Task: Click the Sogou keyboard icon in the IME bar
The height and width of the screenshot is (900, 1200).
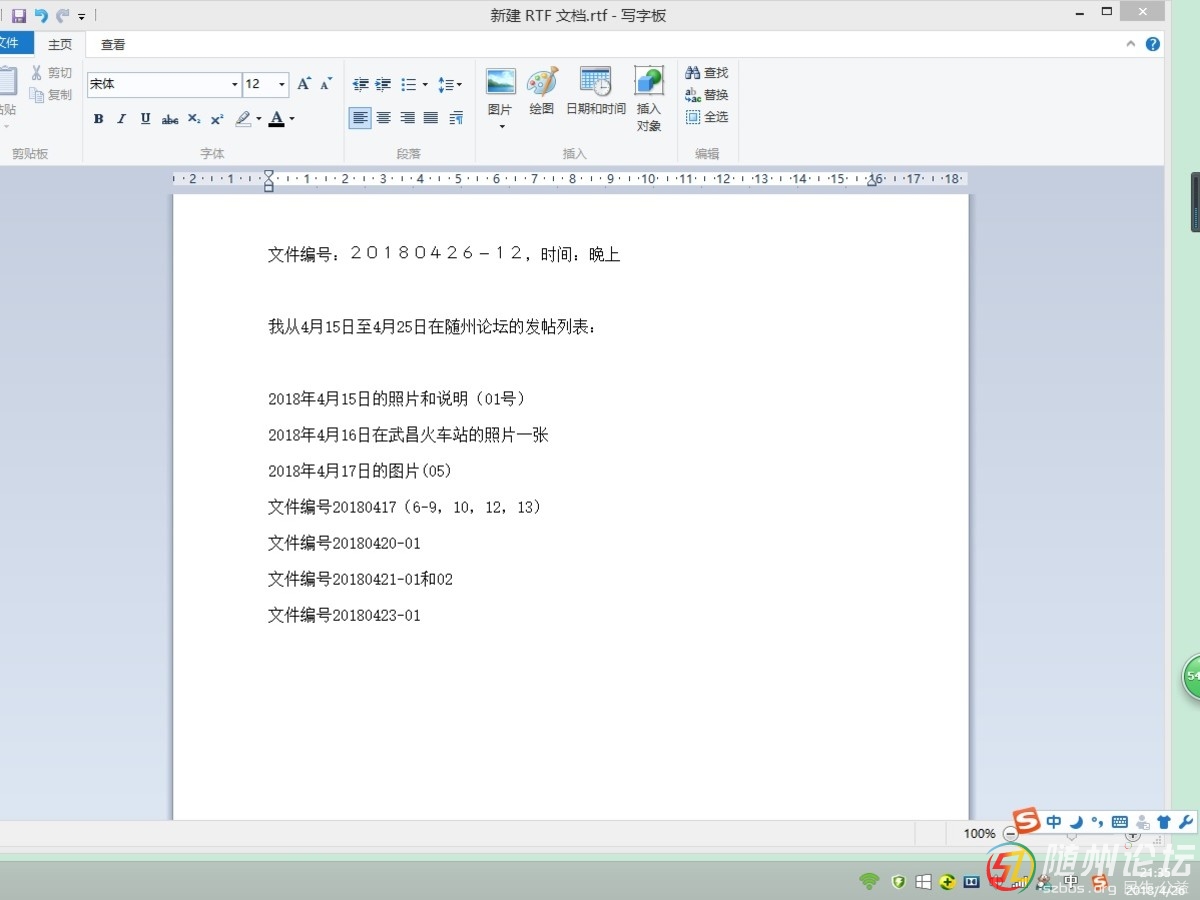Action: pyautogui.click(x=1120, y=822)
